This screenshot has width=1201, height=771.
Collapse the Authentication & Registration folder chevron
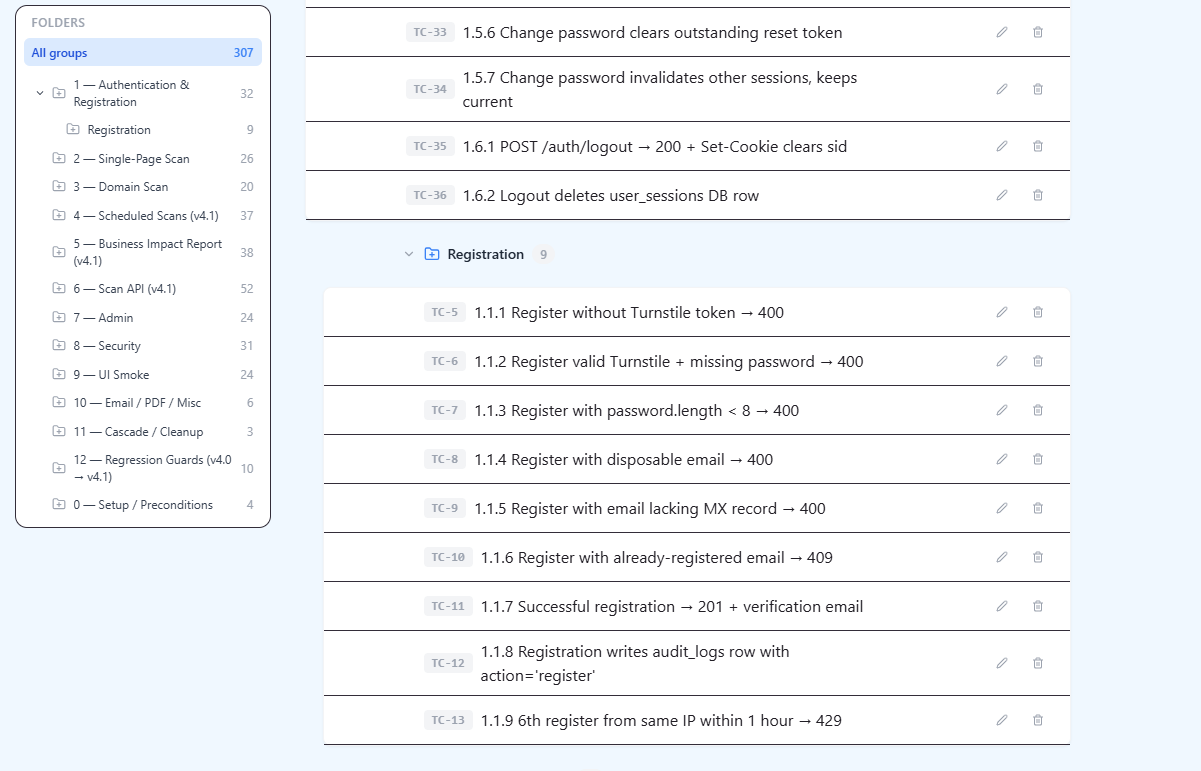pyautogui.click(x=40, y=93)
